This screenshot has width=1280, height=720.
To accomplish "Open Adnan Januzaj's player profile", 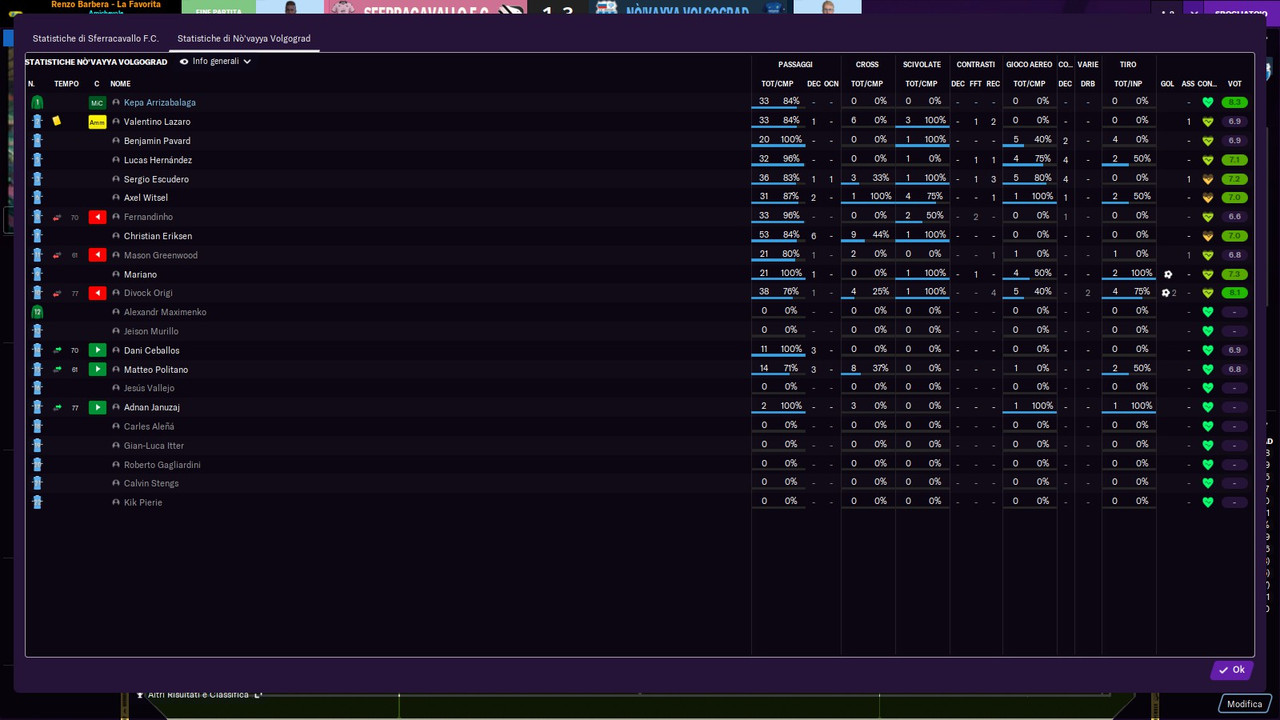I will pyautogui.click(x=152, y=407).
